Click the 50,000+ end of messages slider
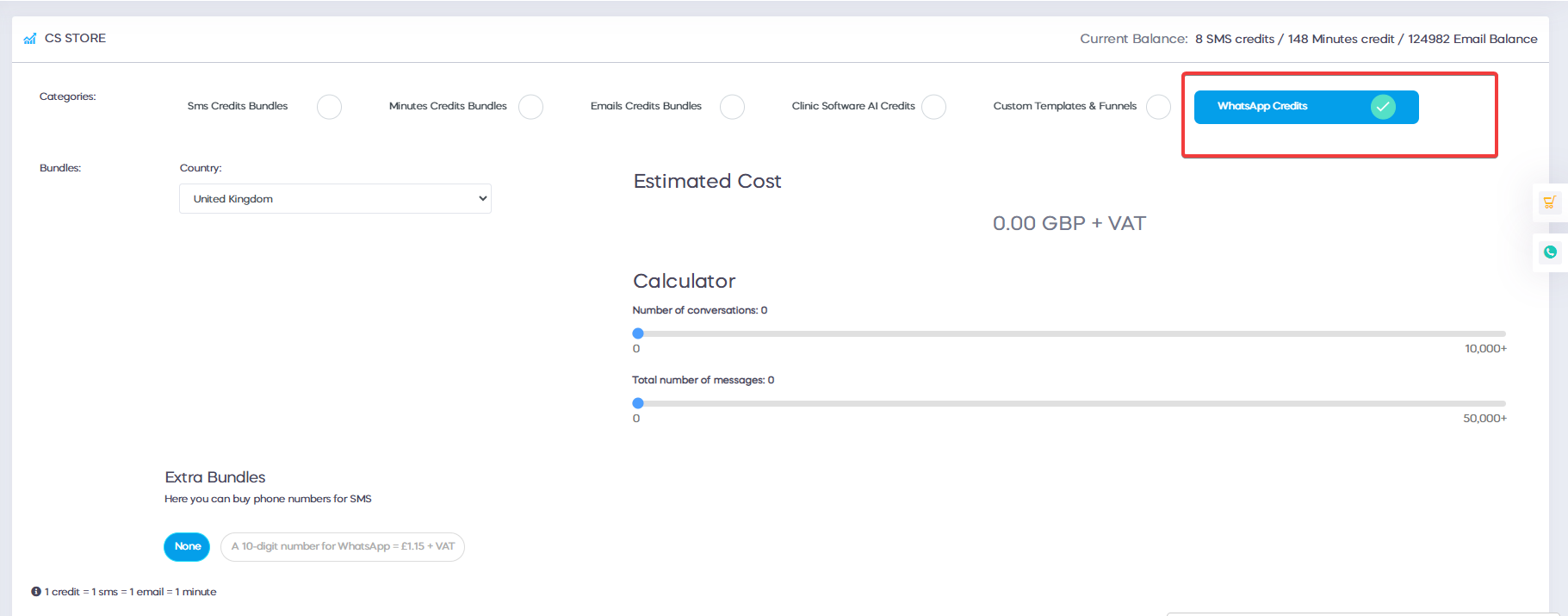 (1484, 419)
